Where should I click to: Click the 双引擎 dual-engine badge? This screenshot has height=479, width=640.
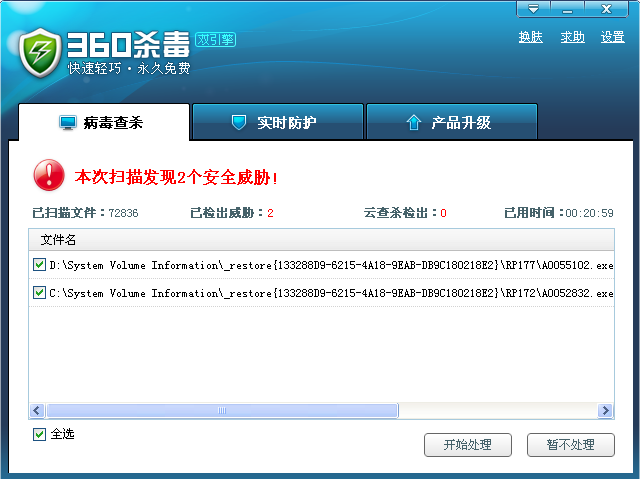(x=216, y=40)
